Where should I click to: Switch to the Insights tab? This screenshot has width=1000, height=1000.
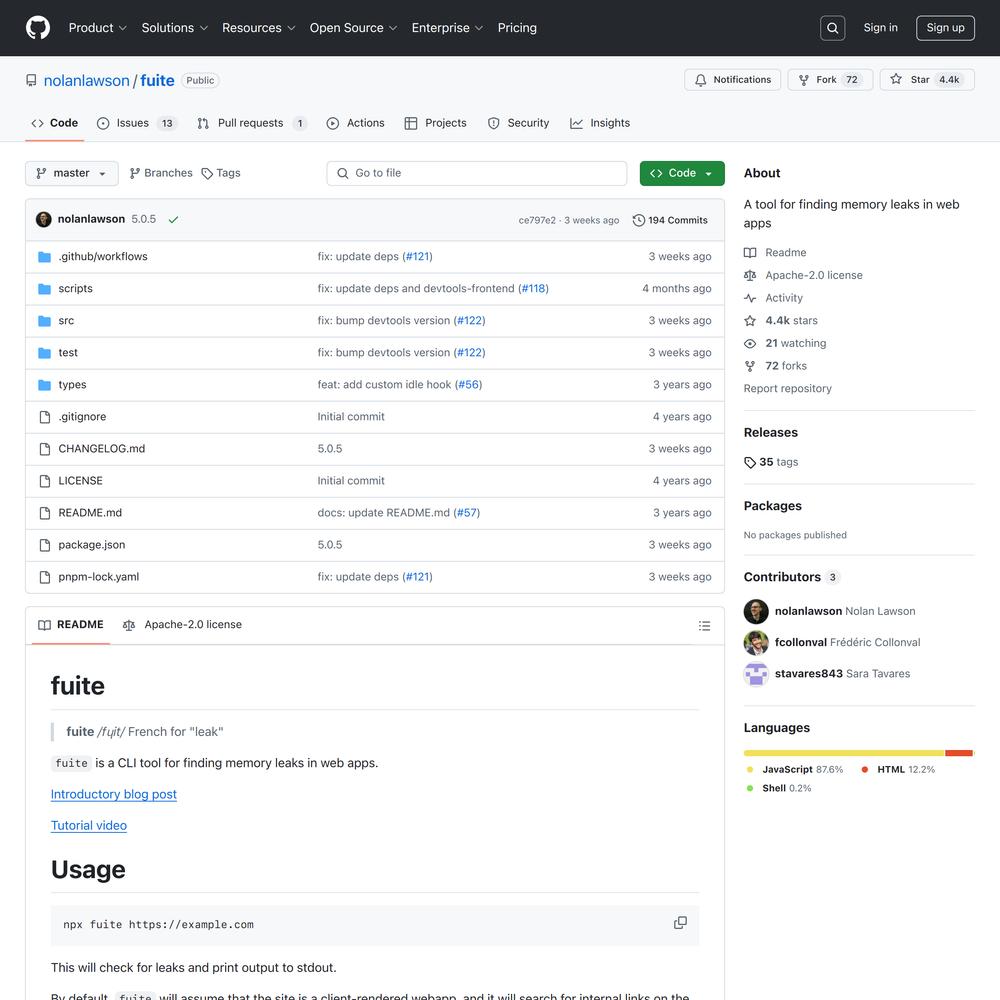[600, 123]
